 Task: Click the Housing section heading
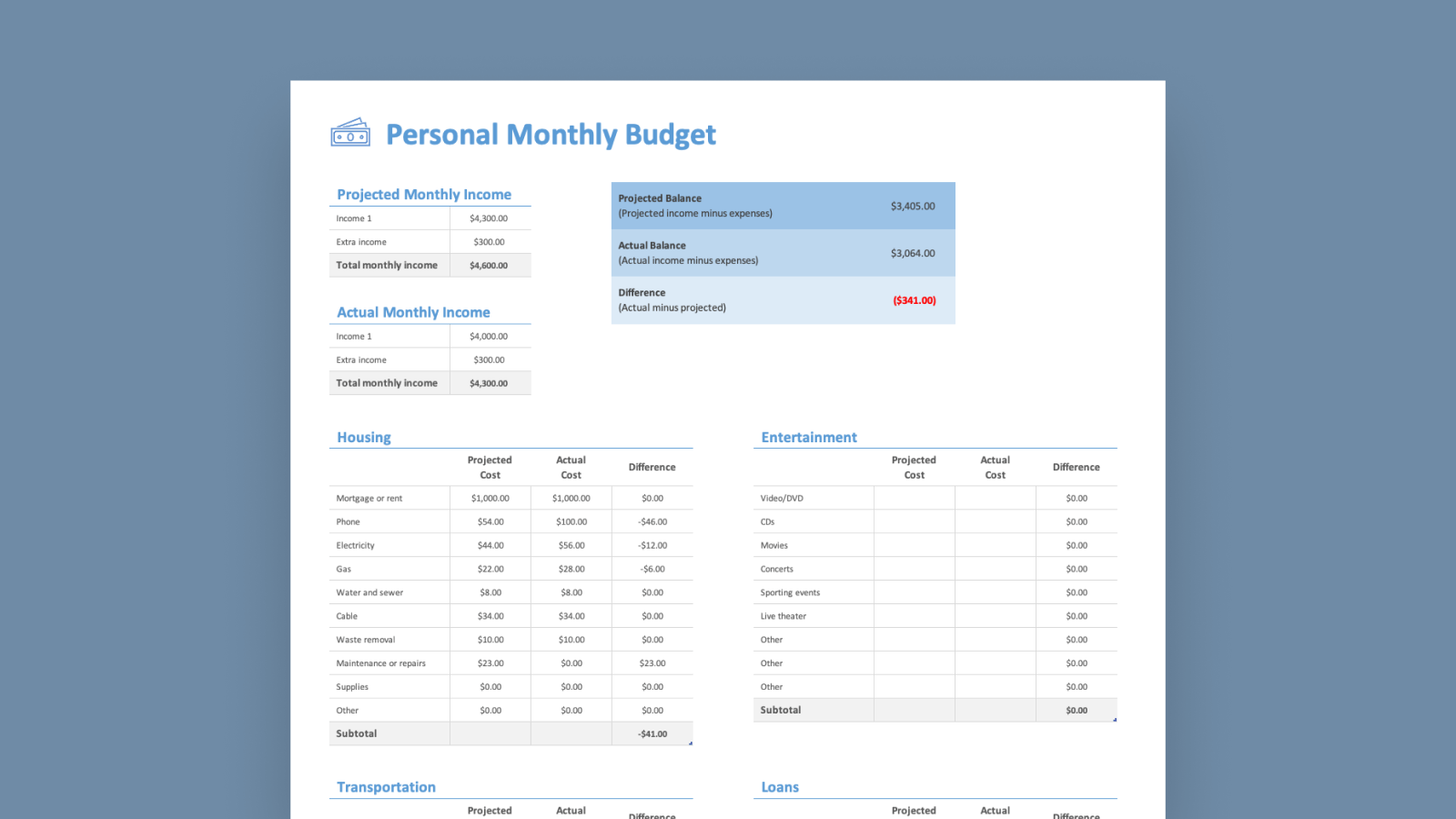(364, 438)
